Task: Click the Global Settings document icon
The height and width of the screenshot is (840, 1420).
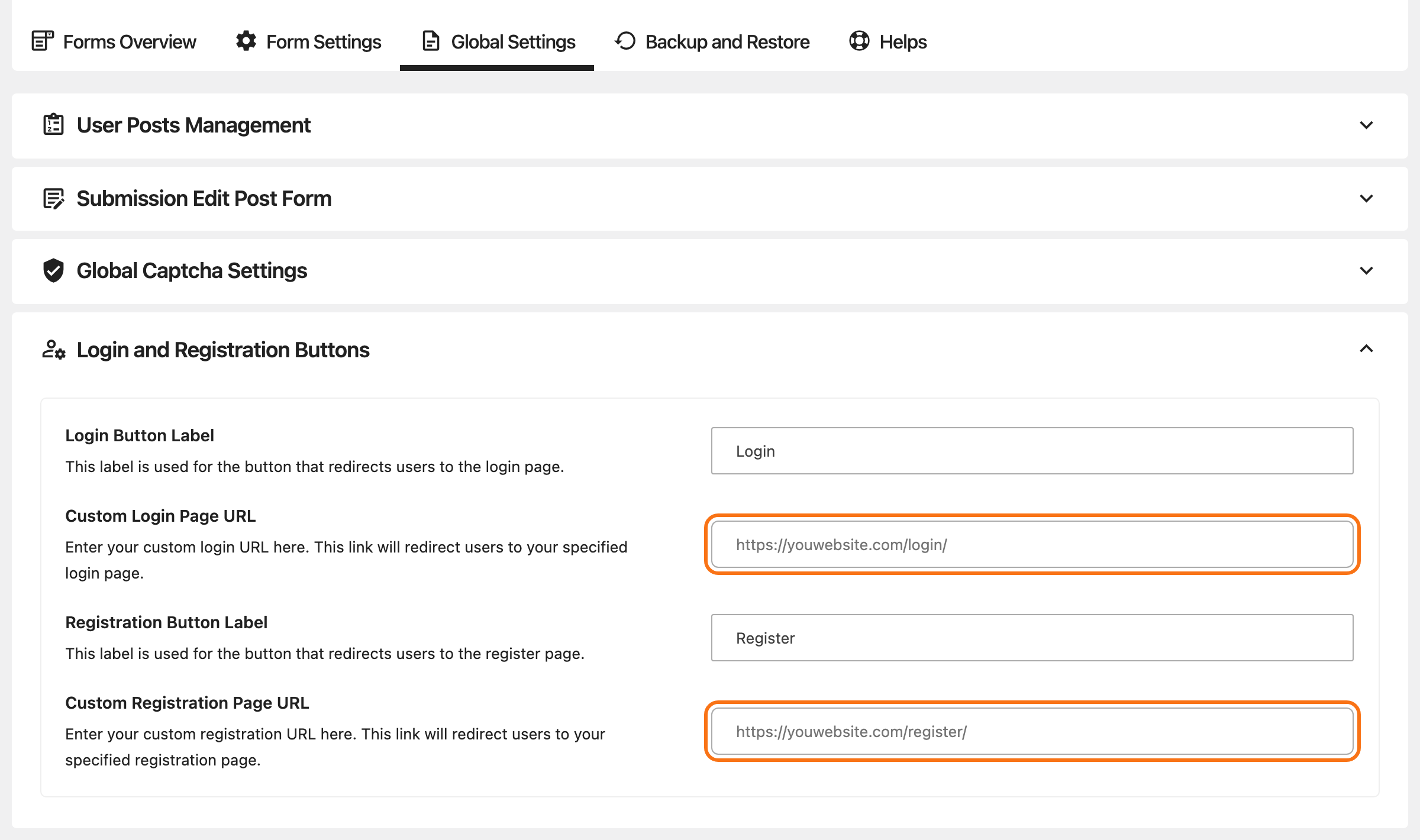Action: coord(431,41)
